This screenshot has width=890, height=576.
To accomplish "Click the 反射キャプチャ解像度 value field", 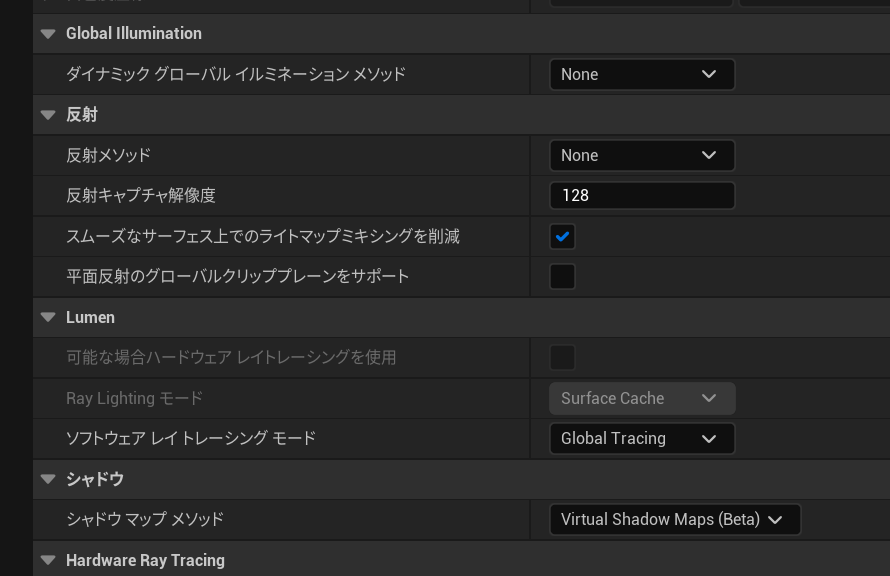I will point(642,196).
